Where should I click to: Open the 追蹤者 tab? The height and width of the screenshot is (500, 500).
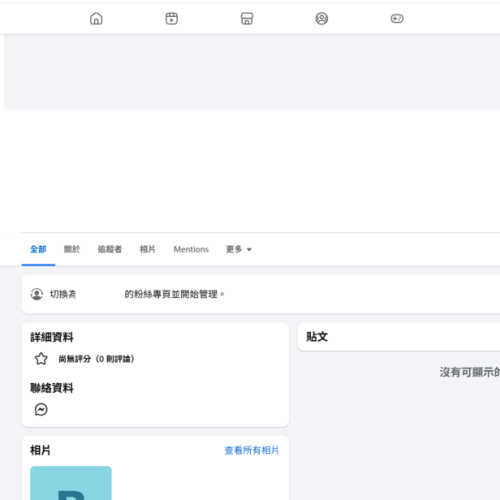click(110, 249)
